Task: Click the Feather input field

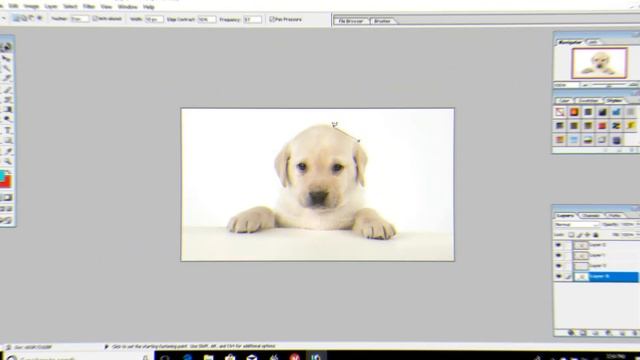Action: [80, 19]
